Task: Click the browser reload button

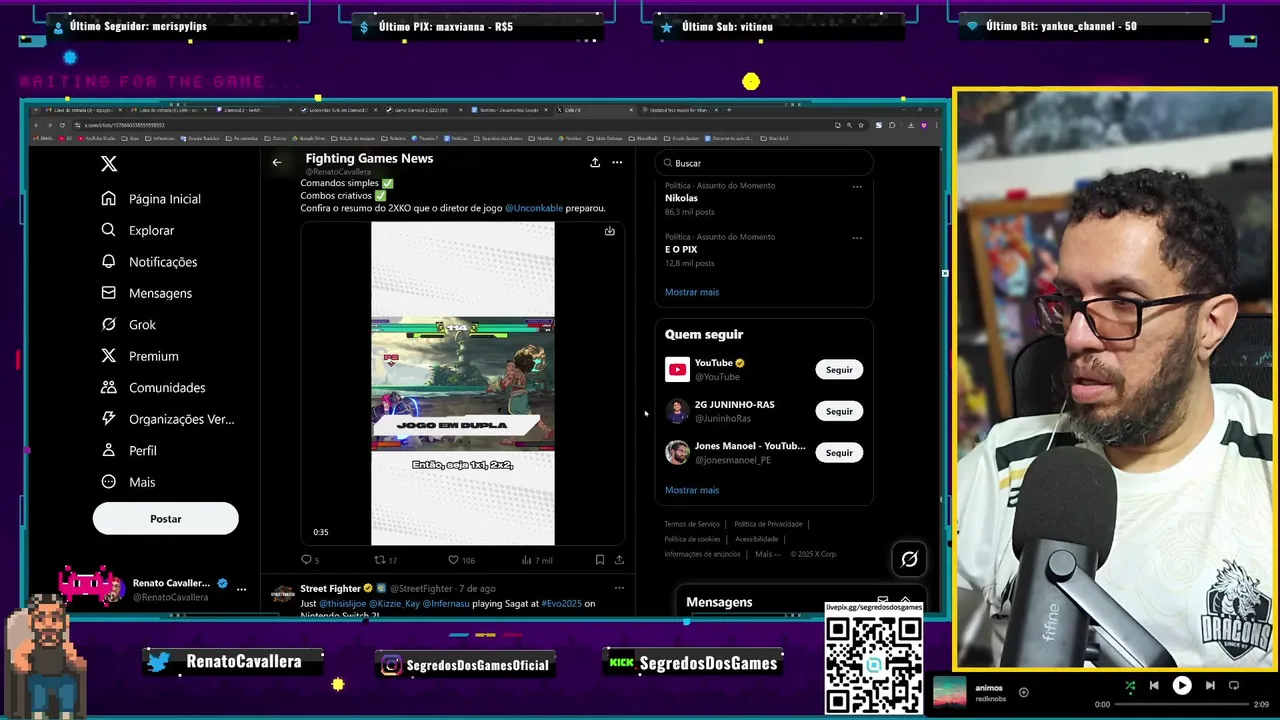Action: [61, 125]
